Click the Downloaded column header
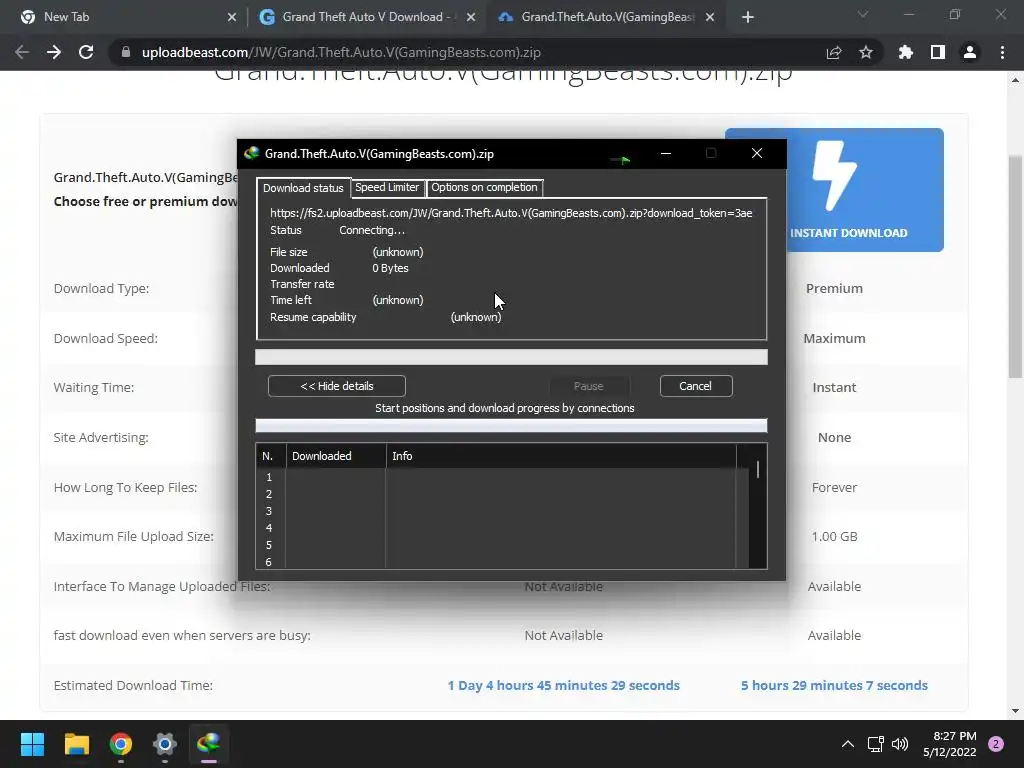Image resolution: width=1024 pixels, height=768 pixels. coord(336,456)
